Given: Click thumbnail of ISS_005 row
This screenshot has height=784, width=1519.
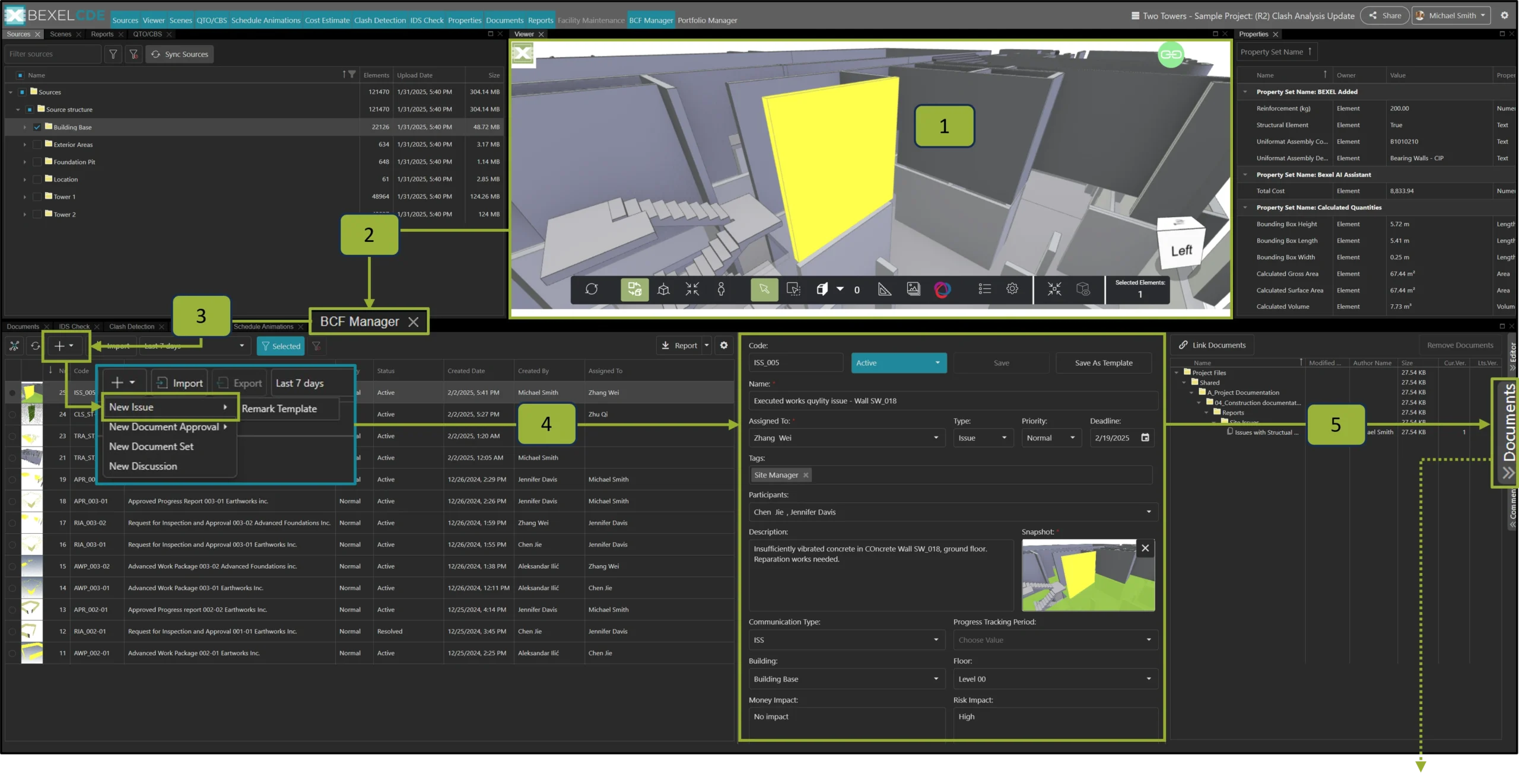Looking at the screenshot, I should pos(32,393).
